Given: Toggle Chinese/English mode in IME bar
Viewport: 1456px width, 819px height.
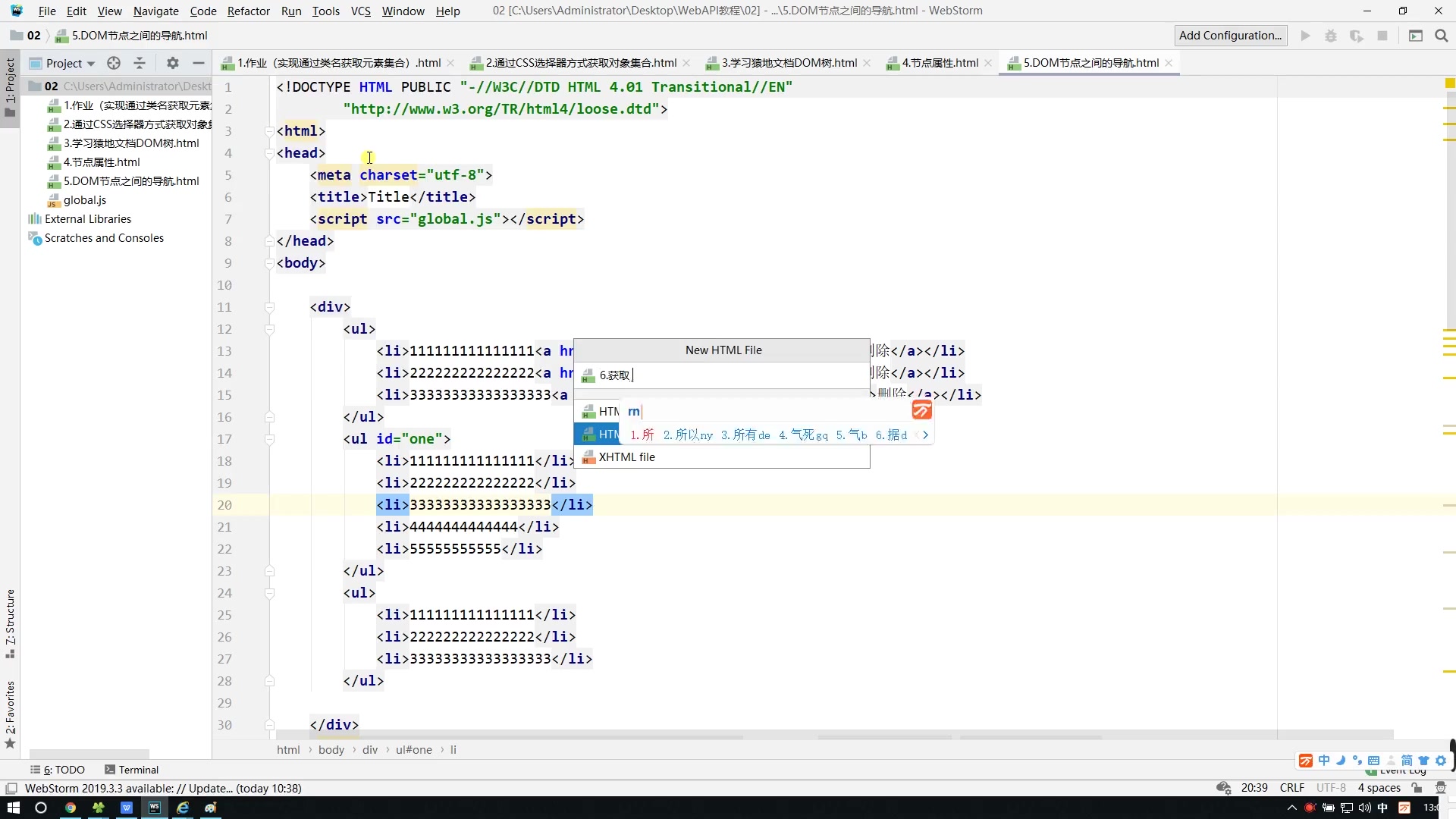Looking at the screenshot, I should [1324, 761].
